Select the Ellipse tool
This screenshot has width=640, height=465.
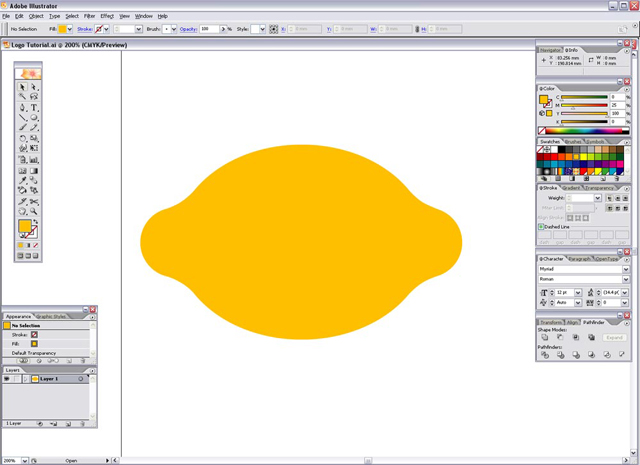pyautogui.click(x=34, y=118)
